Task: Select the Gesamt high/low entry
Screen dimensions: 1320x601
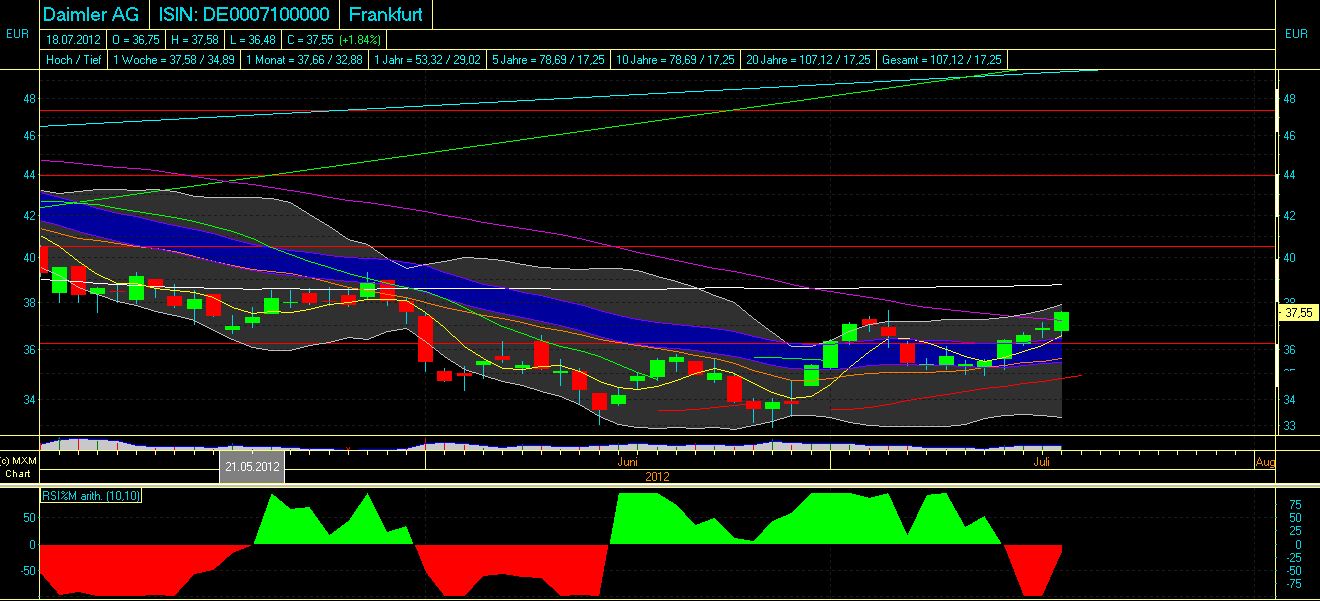Action: 942,60
